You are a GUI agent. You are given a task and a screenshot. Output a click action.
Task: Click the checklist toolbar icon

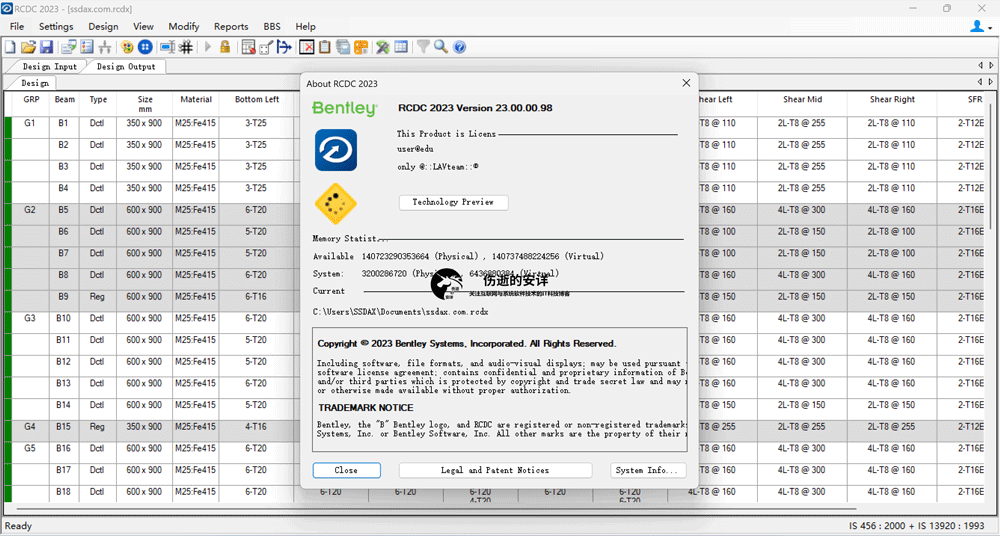pyautogui.click(x=87, y=47)
